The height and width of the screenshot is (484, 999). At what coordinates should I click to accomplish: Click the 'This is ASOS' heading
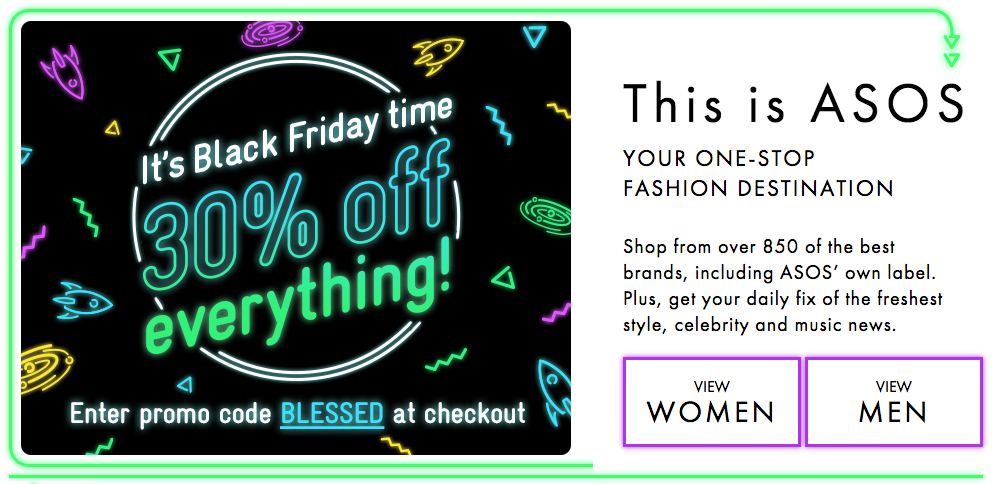794,103
